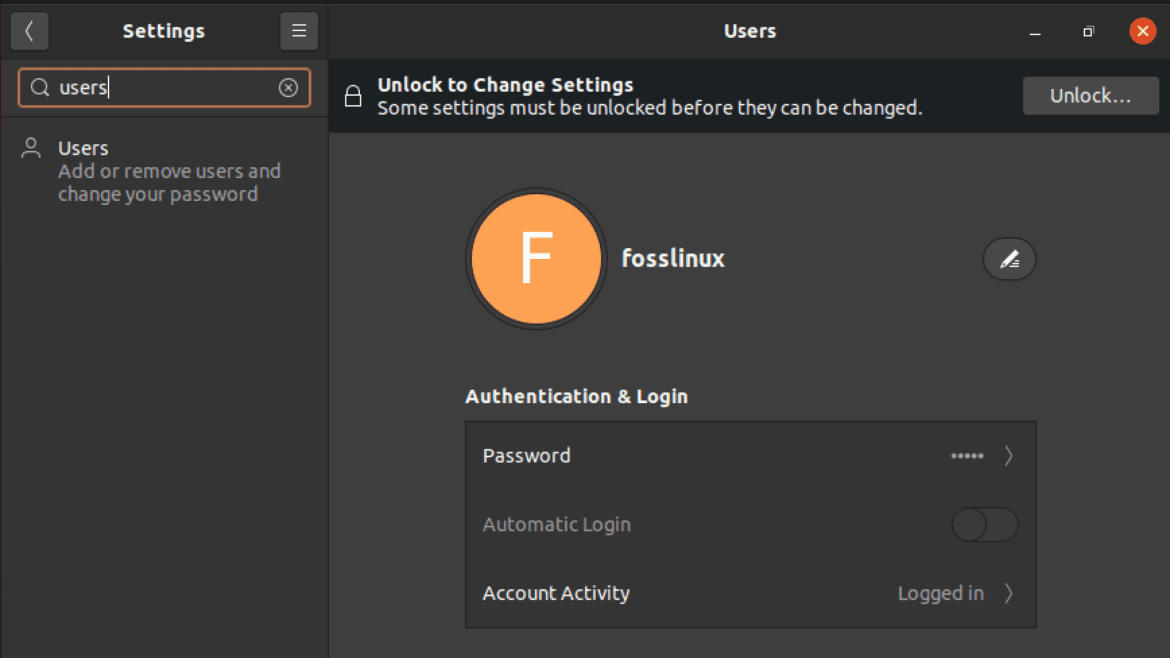Click inside the search input field
Image resolution: width=1170 pixels, height=658 pixels.
160,88
